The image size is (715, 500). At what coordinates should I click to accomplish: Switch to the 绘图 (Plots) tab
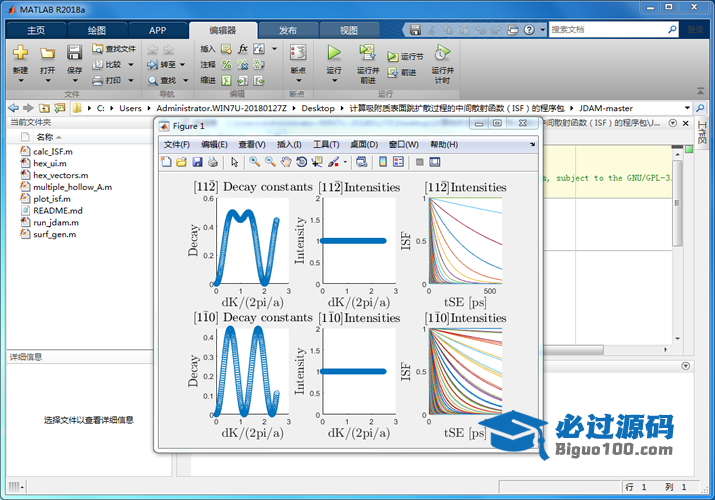(97, 30)
